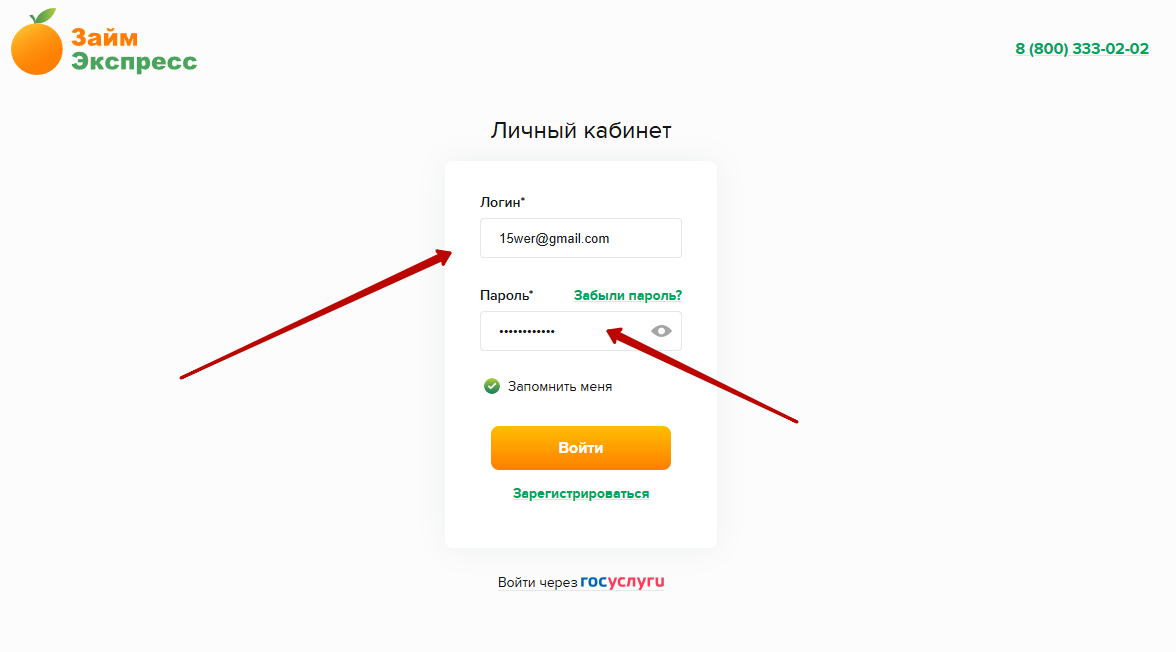Open the Зарегистрироваться registration link

580,494
